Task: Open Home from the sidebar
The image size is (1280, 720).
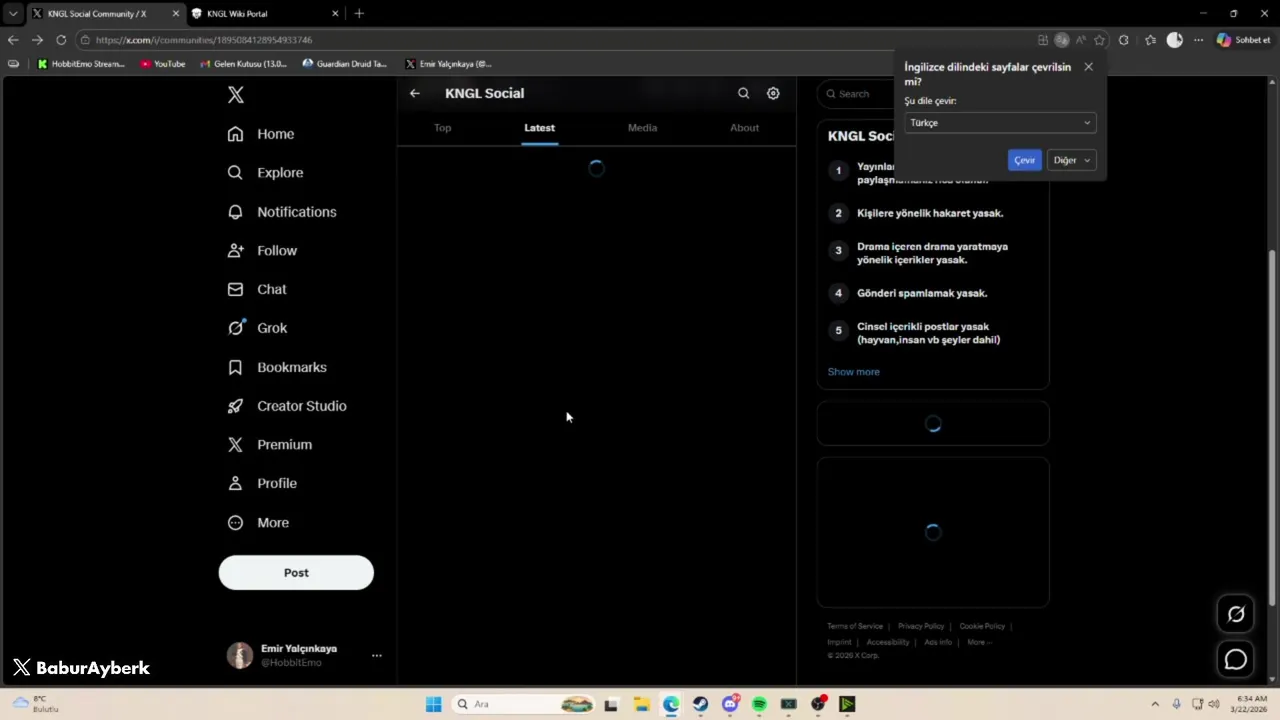Action: point(261,134)
